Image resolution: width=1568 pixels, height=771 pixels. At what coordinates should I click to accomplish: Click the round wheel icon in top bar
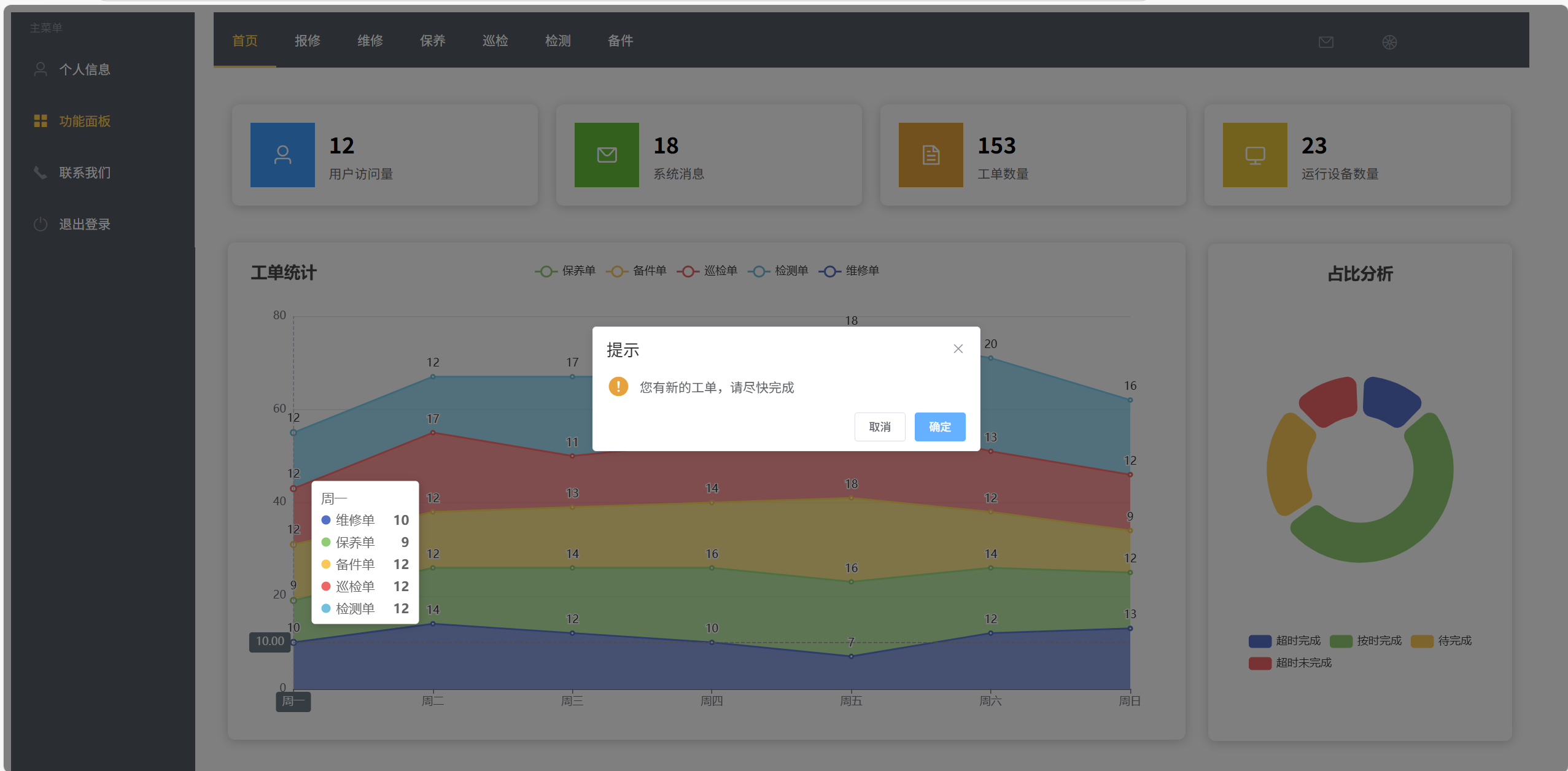coord(1389,42)
